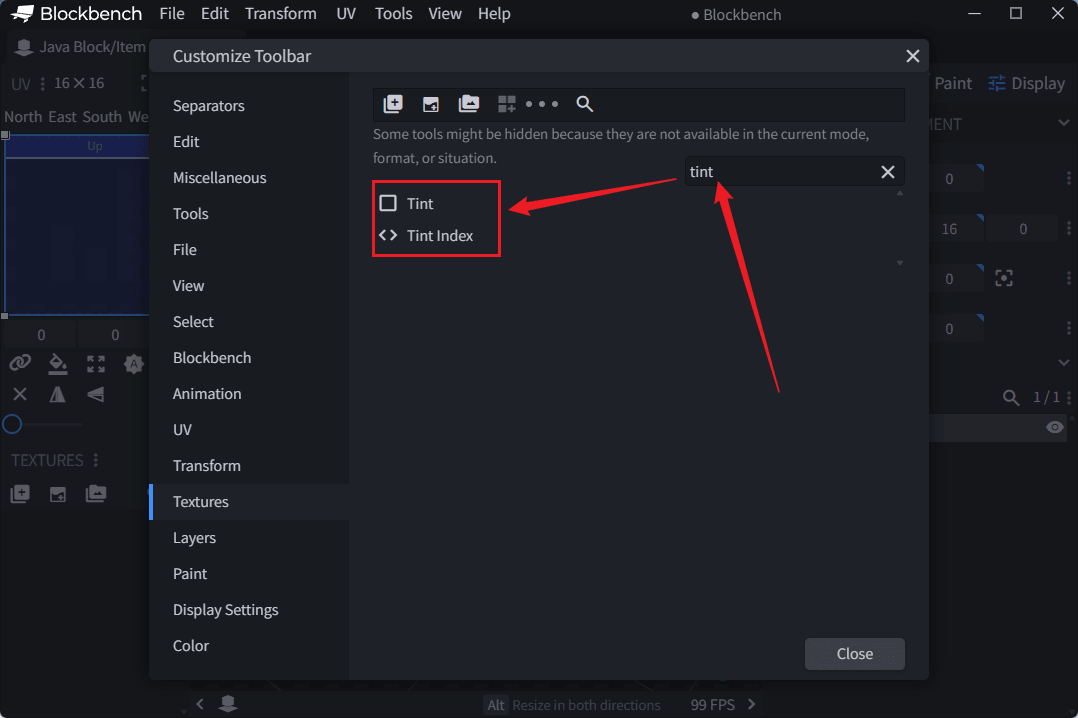Click flip UV vertical icon
Viewport: 1078px width, 718px height.
(96, 394)
